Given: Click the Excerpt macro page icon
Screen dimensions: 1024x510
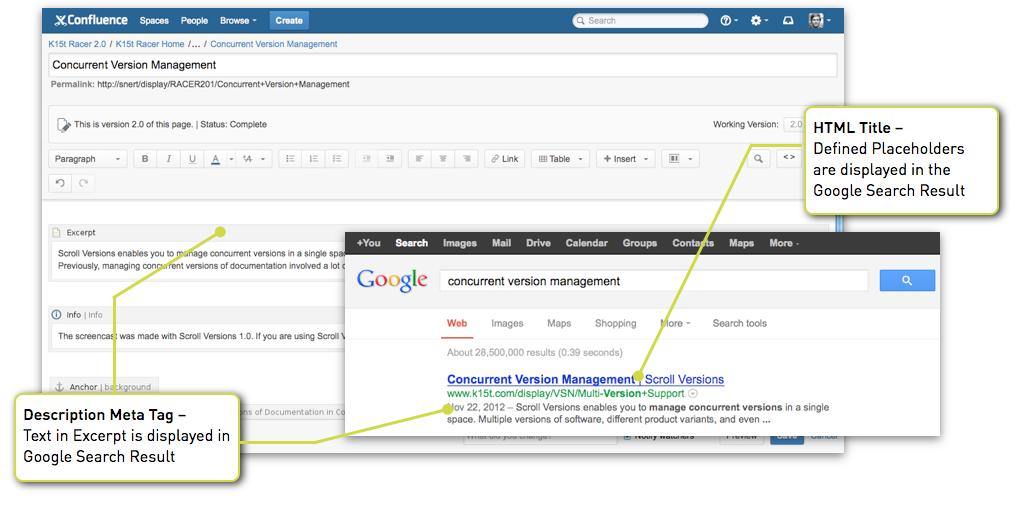Looking at the screenshot, I should coord(57,232).
